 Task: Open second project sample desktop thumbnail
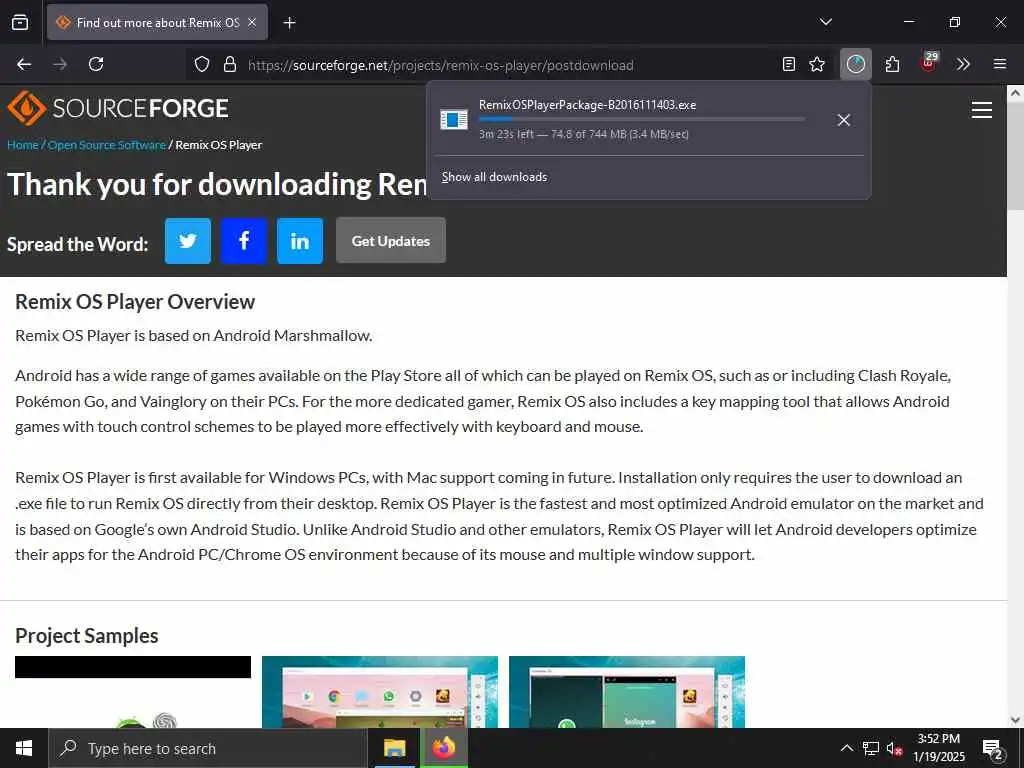click(379, 692)
